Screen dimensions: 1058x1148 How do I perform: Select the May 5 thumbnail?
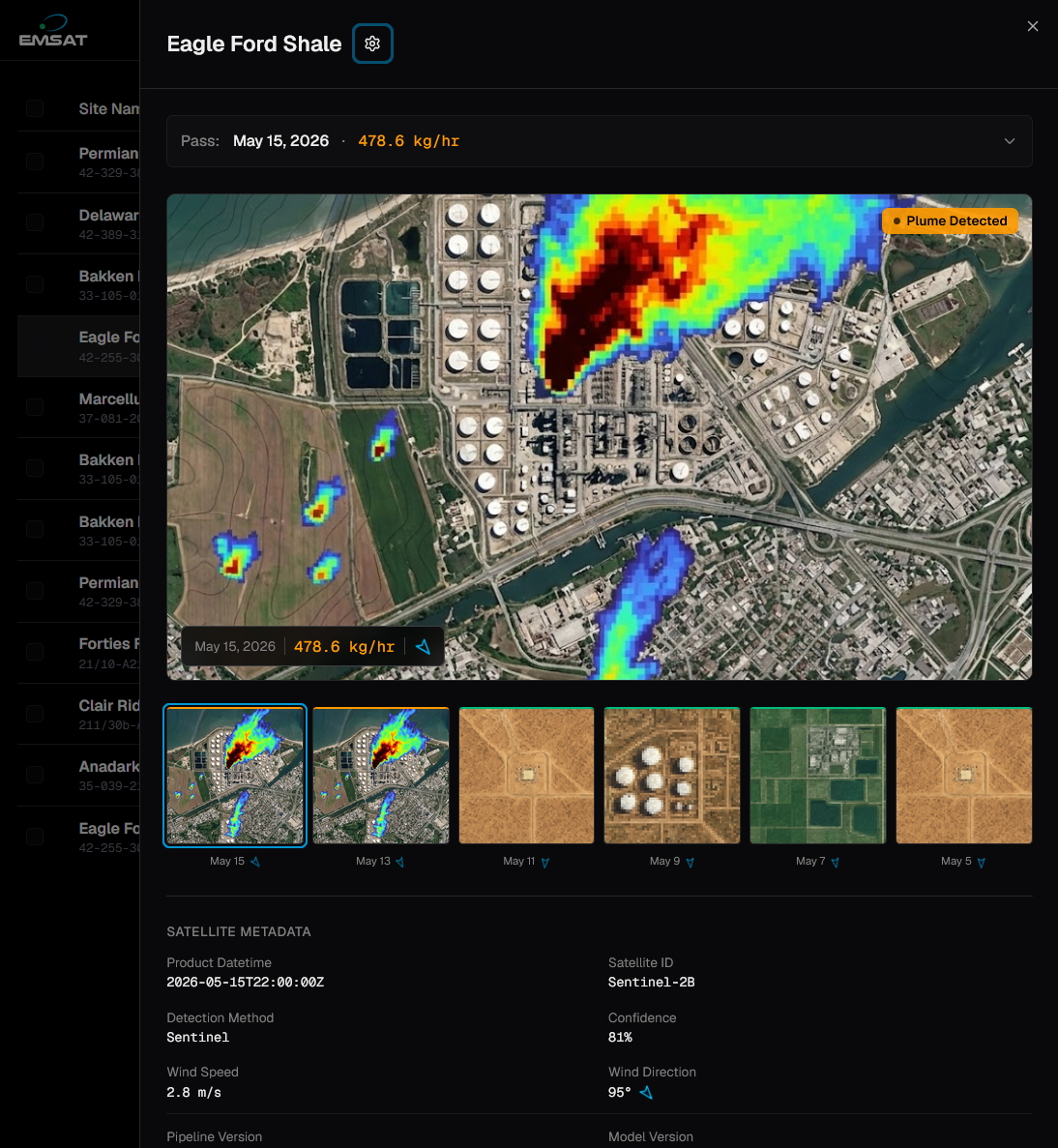(963, 776)
